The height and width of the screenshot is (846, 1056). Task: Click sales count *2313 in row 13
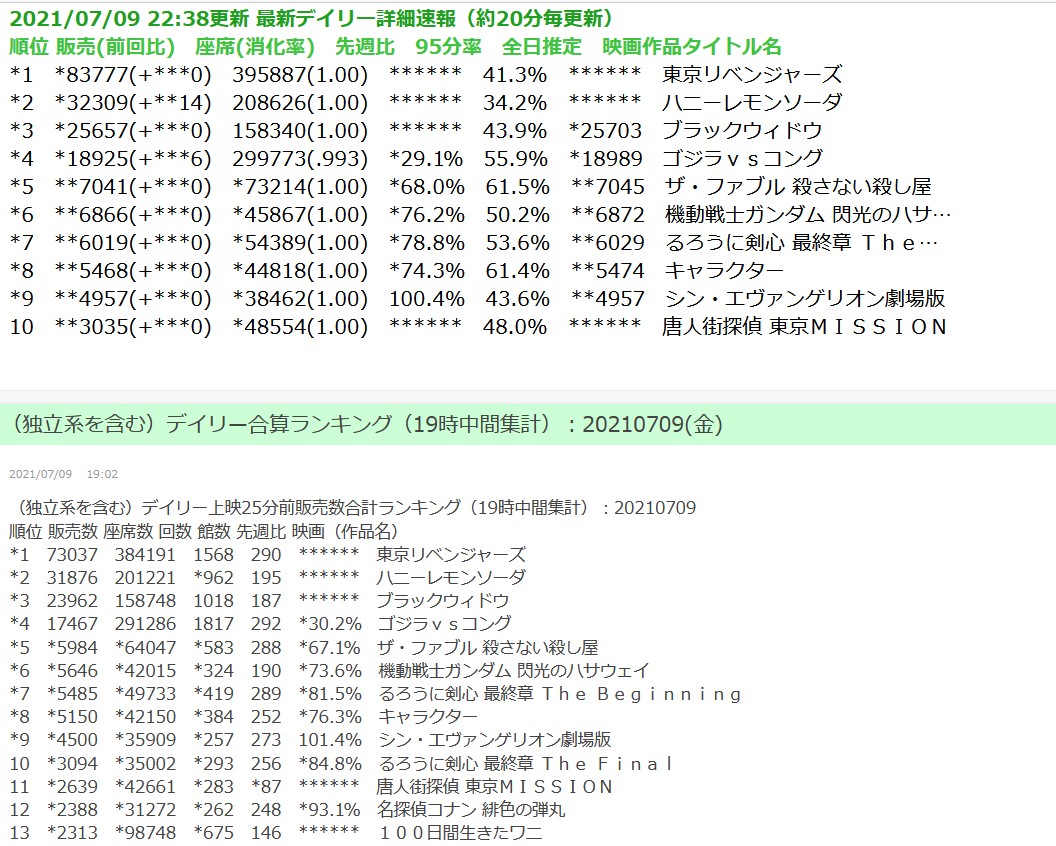click(x=72, y=833)
